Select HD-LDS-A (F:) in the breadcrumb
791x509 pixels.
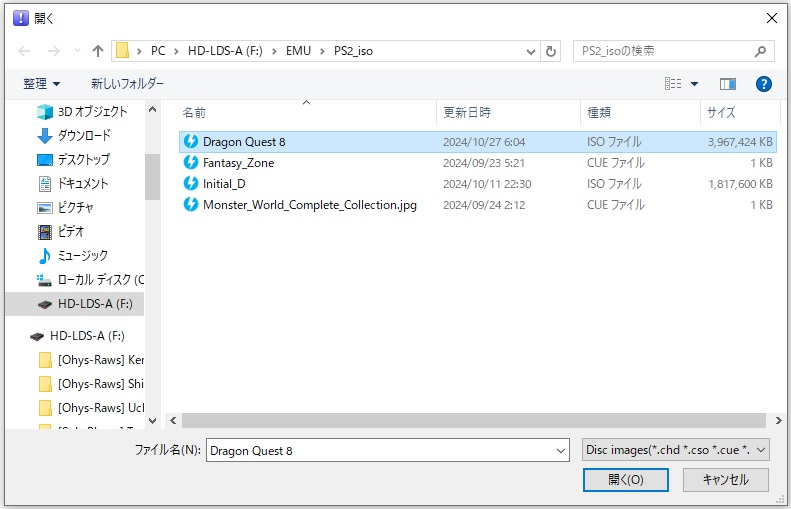click(x=225, y=51)
